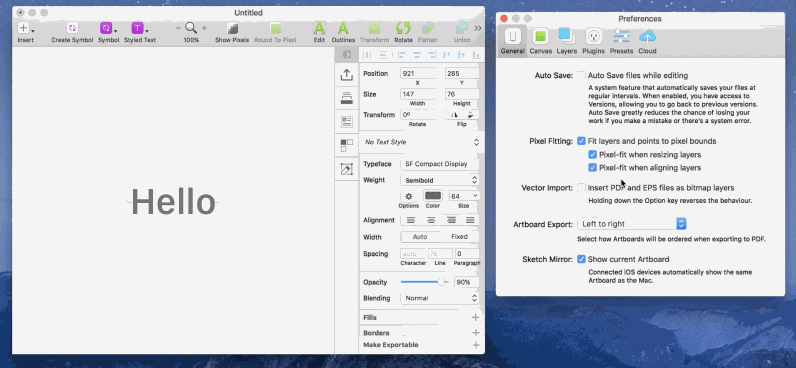Show more toolbar items via chevron

pos(478,28)
